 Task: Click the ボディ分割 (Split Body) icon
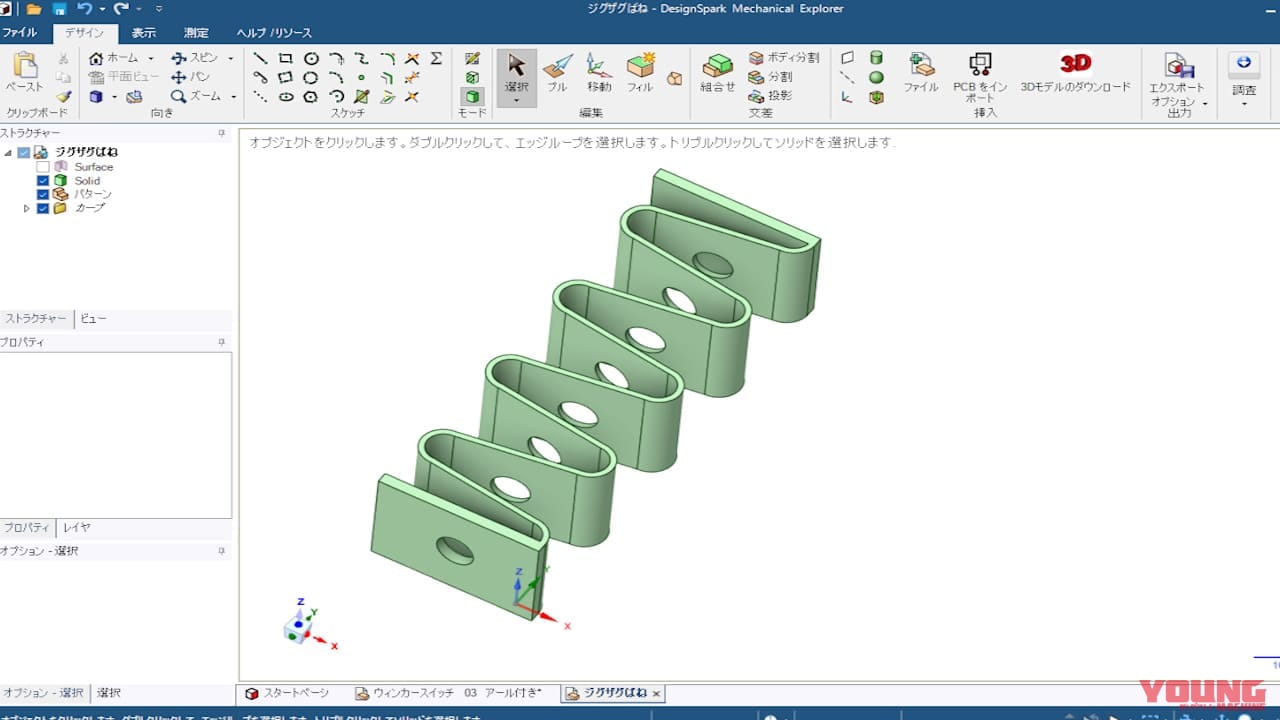[x=756, y=57]
